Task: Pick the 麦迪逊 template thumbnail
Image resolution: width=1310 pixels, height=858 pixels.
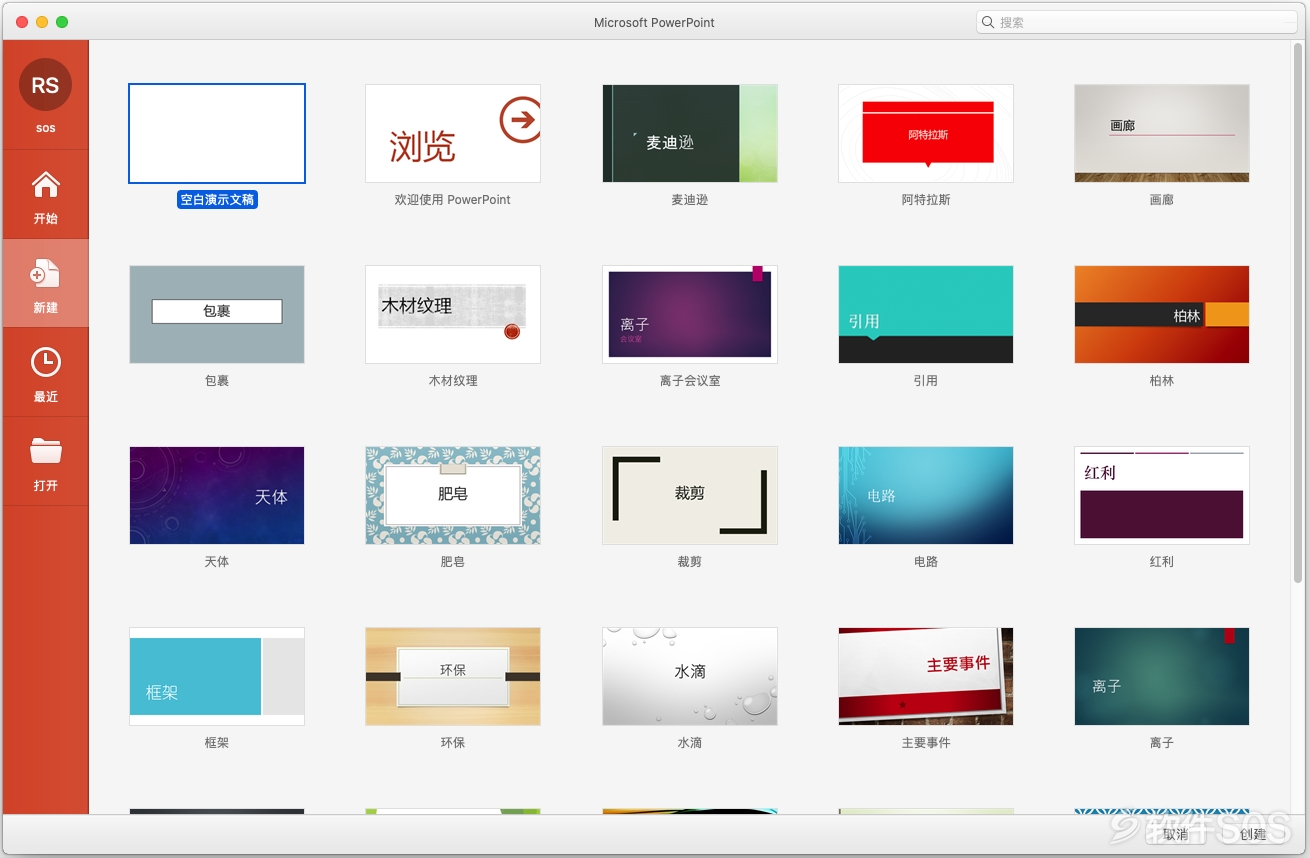Action: coord(690,134)
